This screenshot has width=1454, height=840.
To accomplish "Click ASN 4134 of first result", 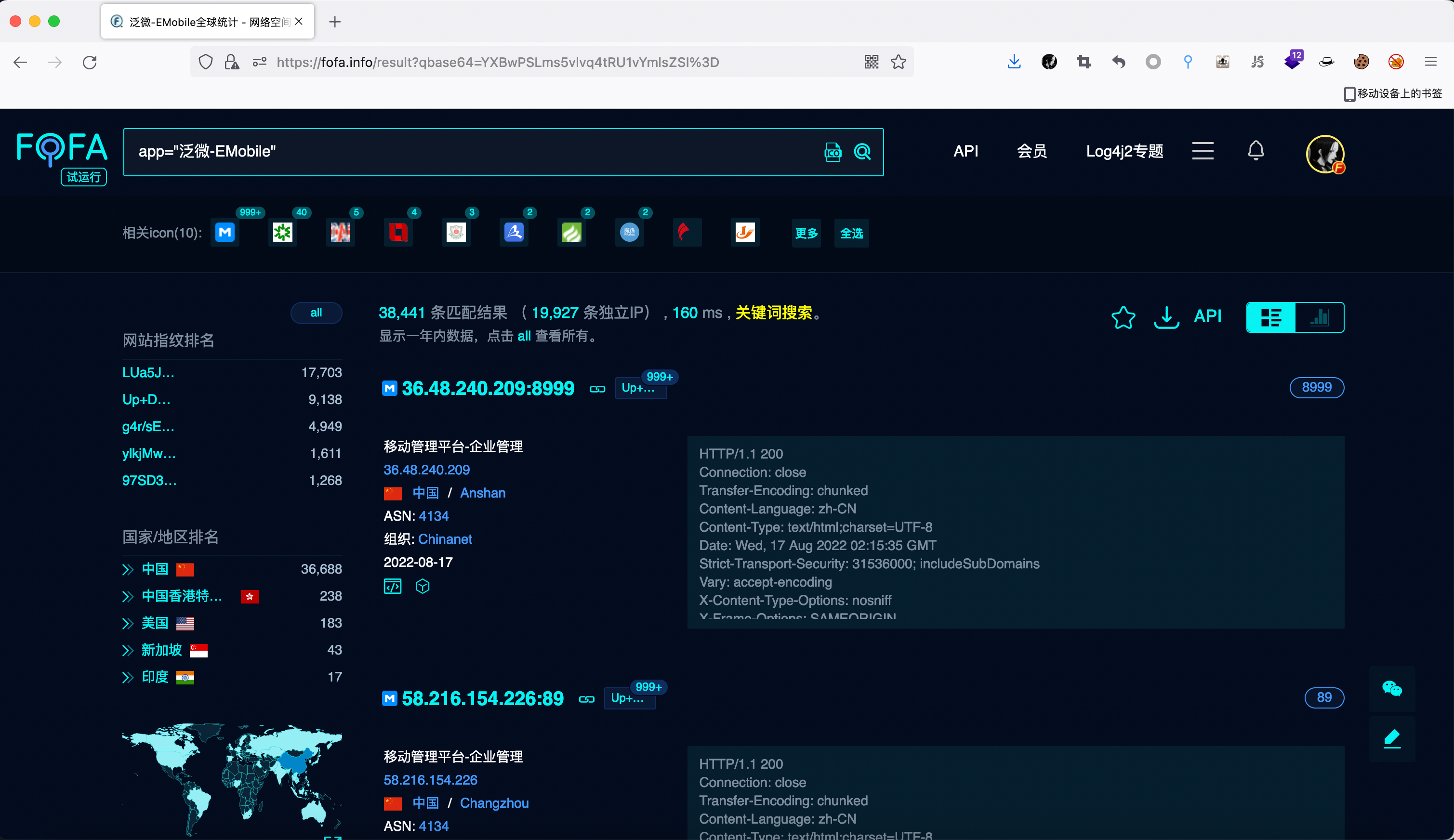I will [x=433, y=516].
